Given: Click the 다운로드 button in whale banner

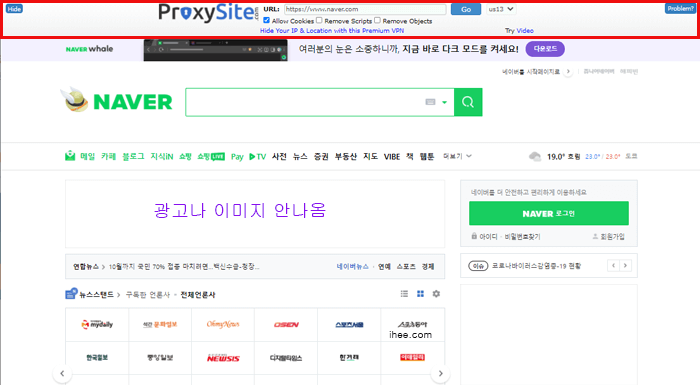Looking at the screenshot, I should pyautogui.click(x=545, y=49).
